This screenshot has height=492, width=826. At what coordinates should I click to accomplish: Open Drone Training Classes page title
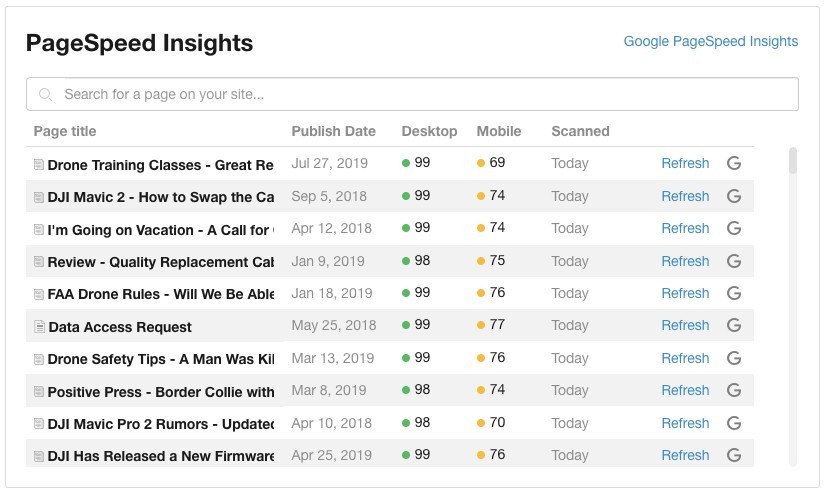click(x=161, y=165)
